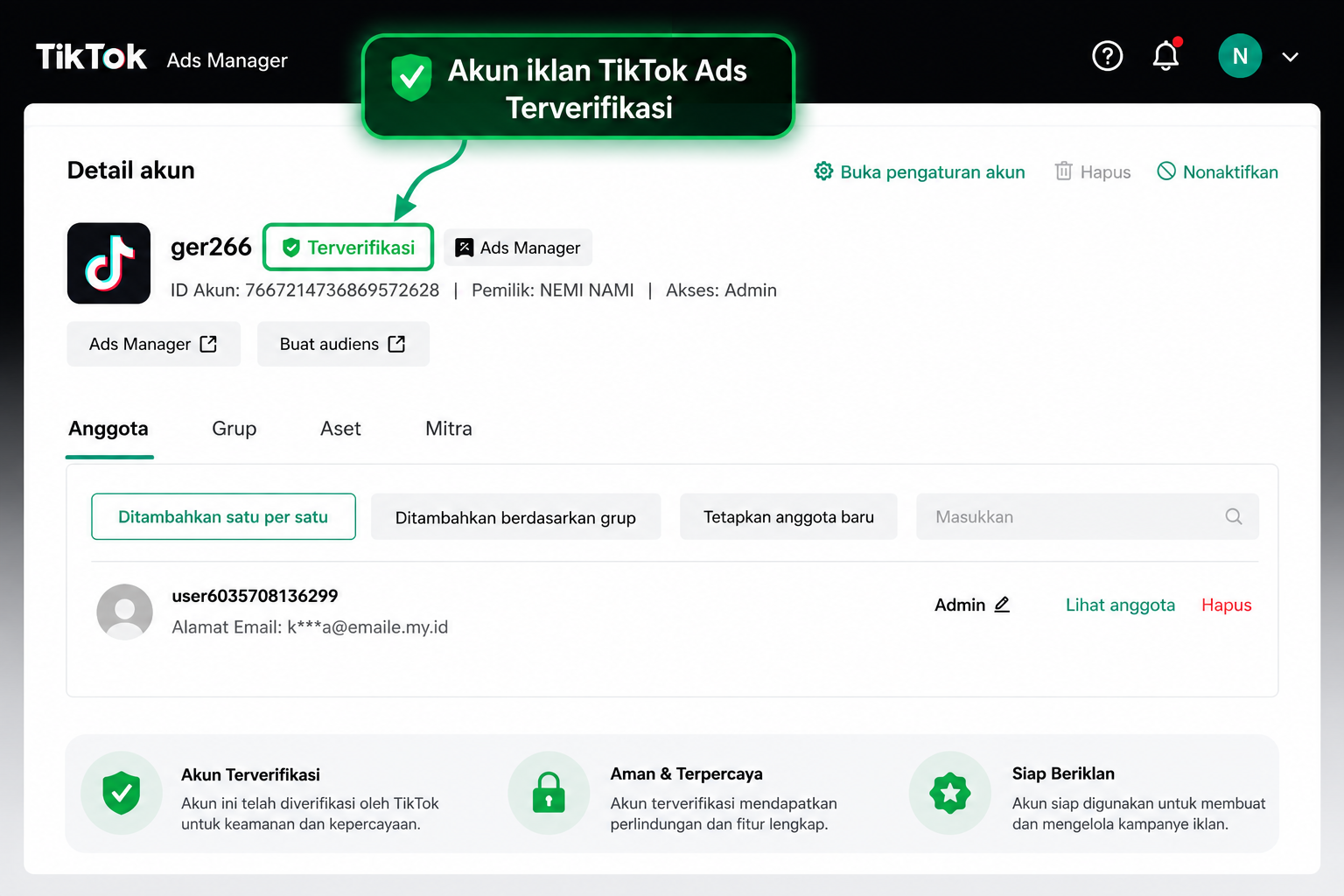The width and height of the screenshot is (1344, 896).
Task: Focus the Masukkan search field
Action: coord(1088,517)
